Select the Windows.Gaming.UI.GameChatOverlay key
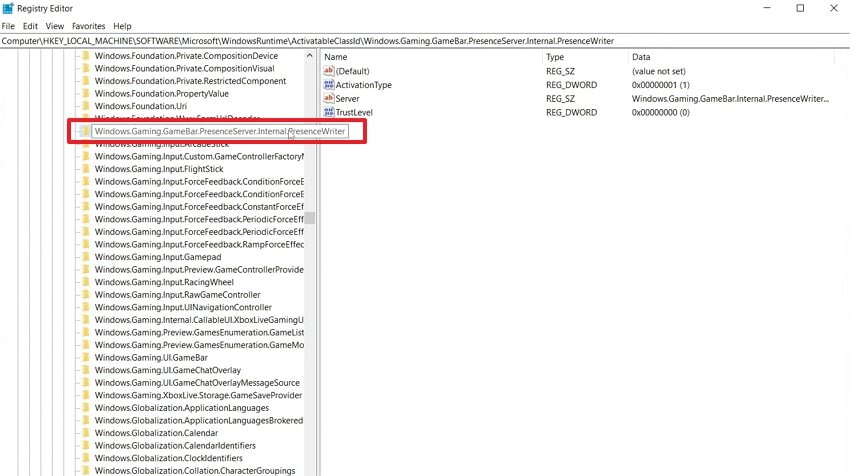Screen dimensions: 850x476 tap(168, 370)
